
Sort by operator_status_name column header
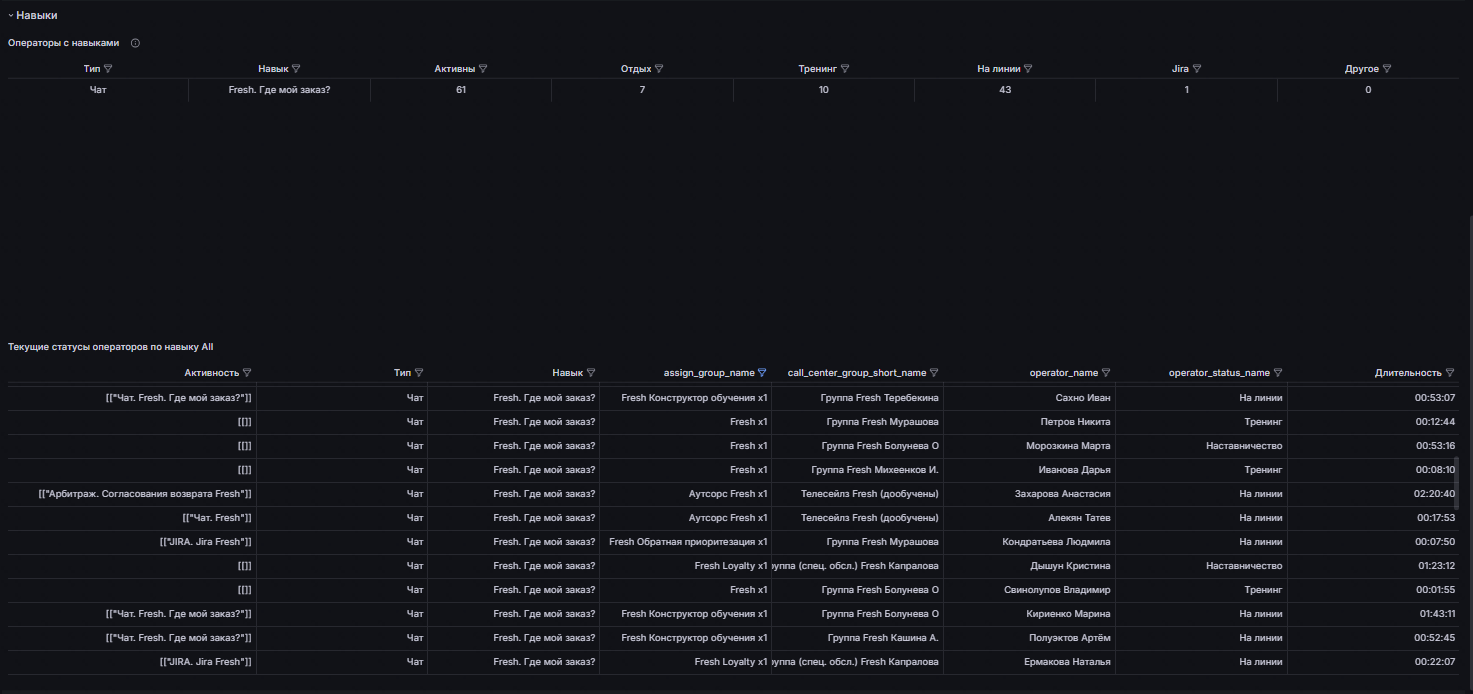click(1219, 373)
